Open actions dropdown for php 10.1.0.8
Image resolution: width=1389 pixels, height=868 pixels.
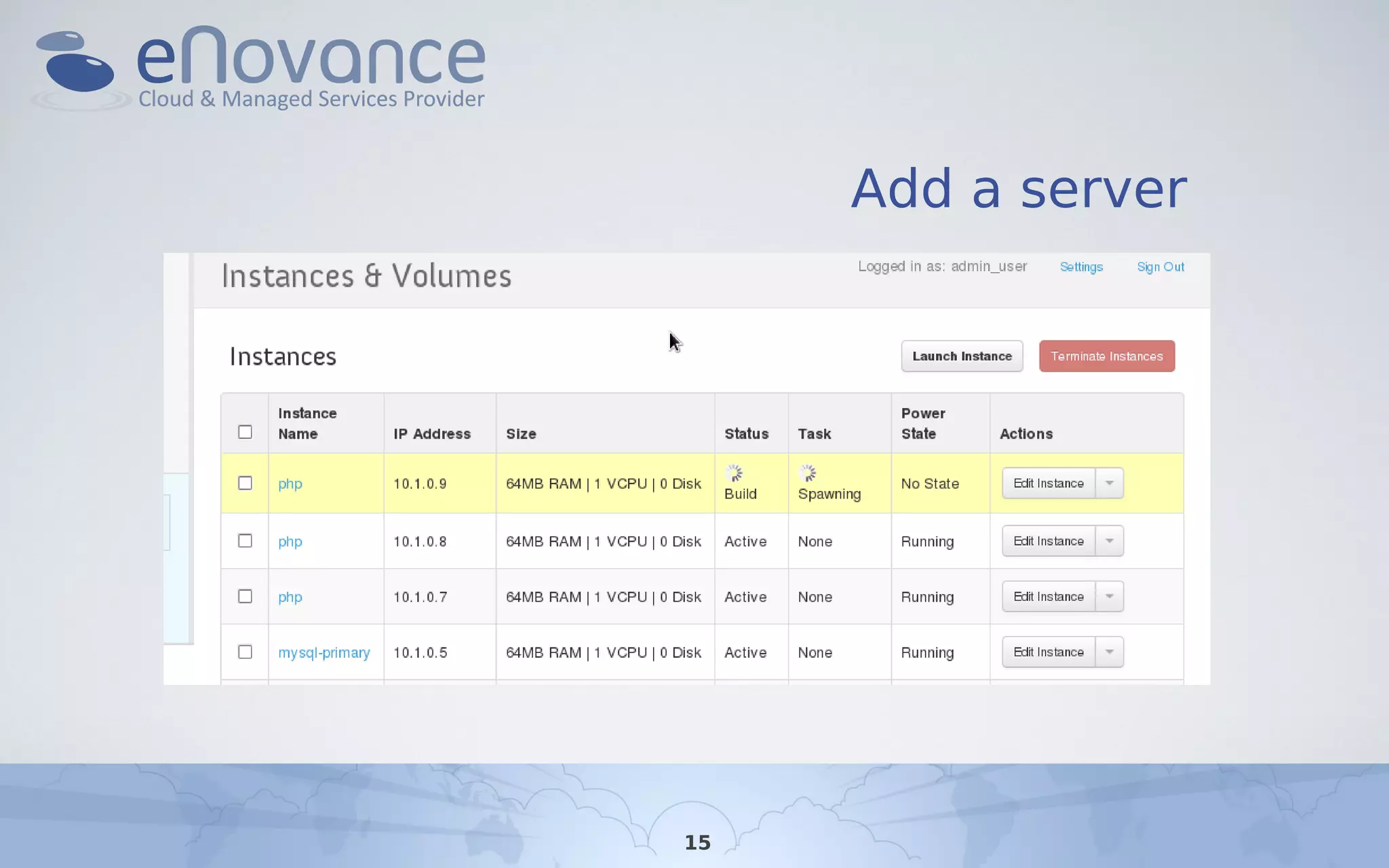click(x=1110, y=540)
